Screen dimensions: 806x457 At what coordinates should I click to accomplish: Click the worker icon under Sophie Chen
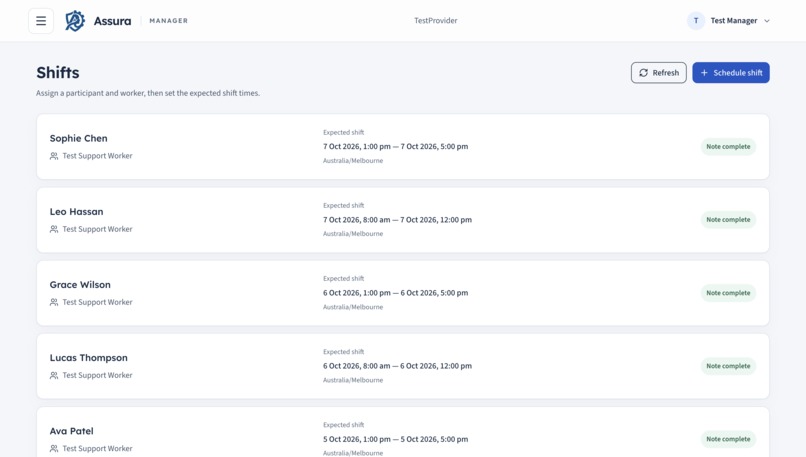point(54,156)
